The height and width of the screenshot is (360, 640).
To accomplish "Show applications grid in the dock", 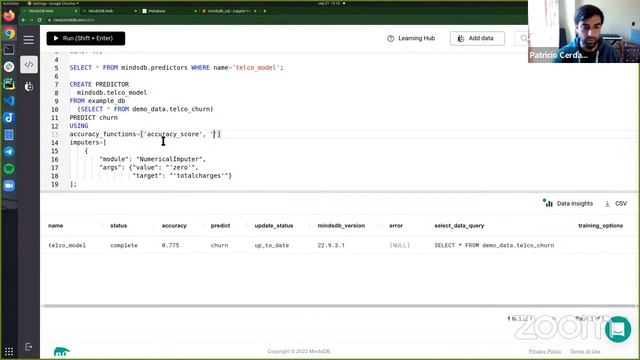I will pyautogui.click(x=9, y=351).
